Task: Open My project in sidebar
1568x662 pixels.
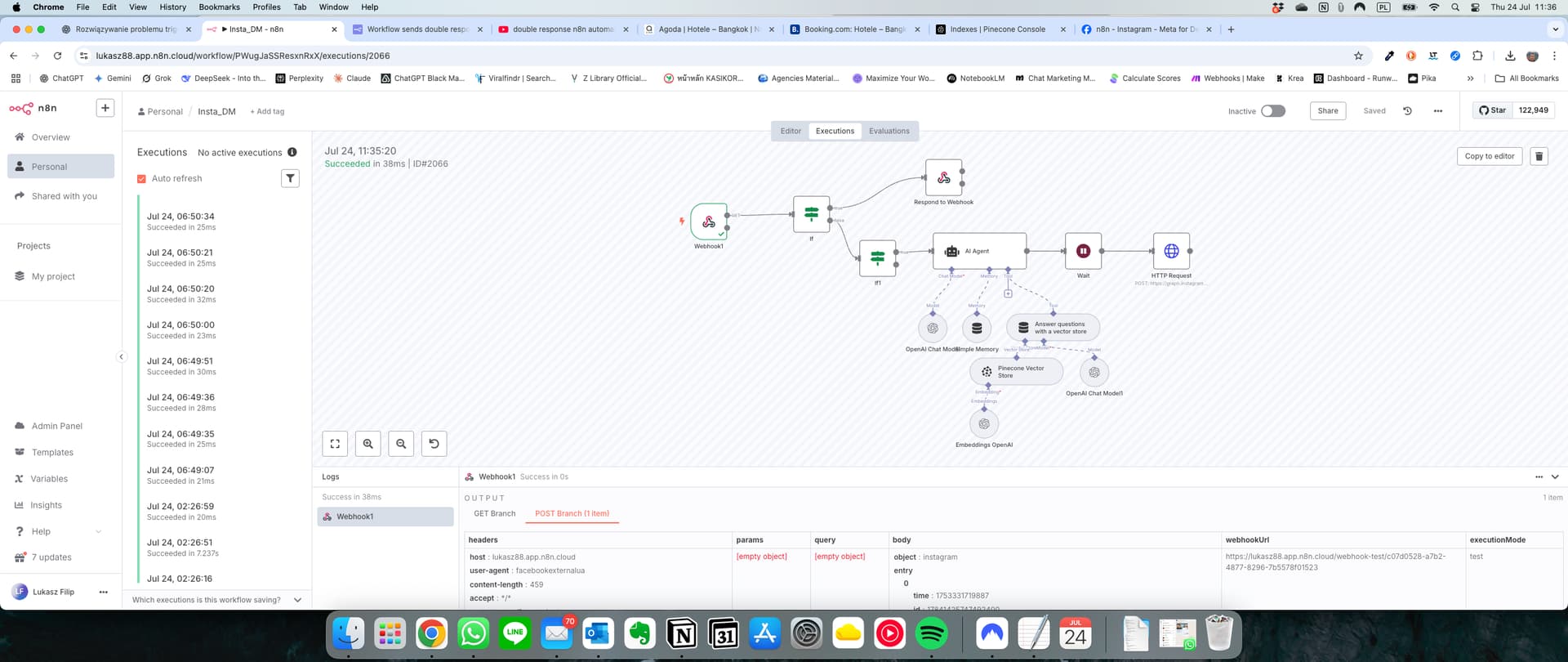Action: [60, 276]
